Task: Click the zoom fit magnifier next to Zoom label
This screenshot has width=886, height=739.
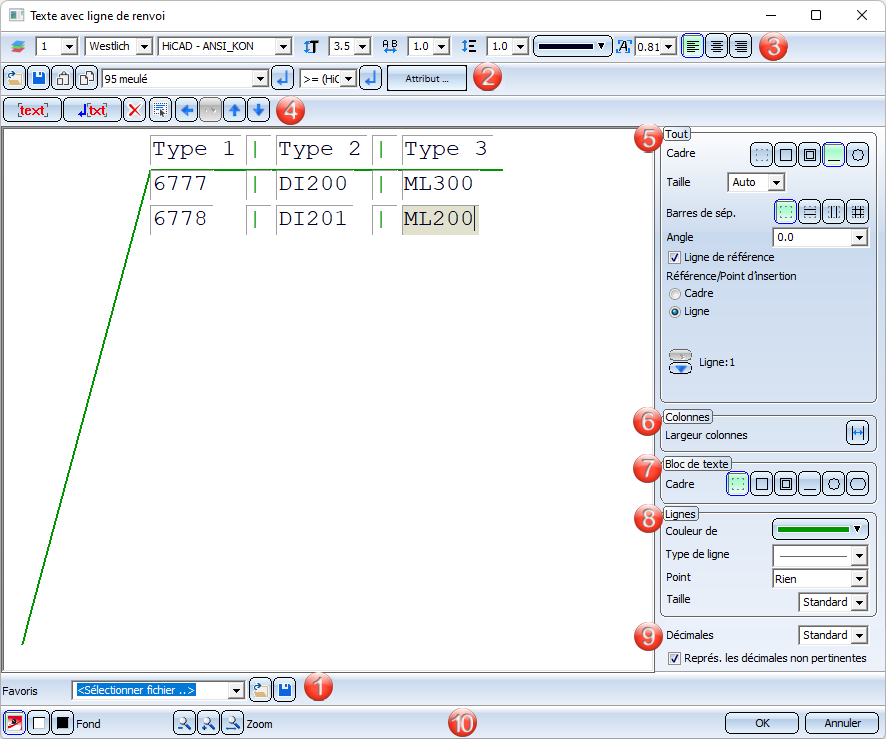Action: (x=232, y=723)
